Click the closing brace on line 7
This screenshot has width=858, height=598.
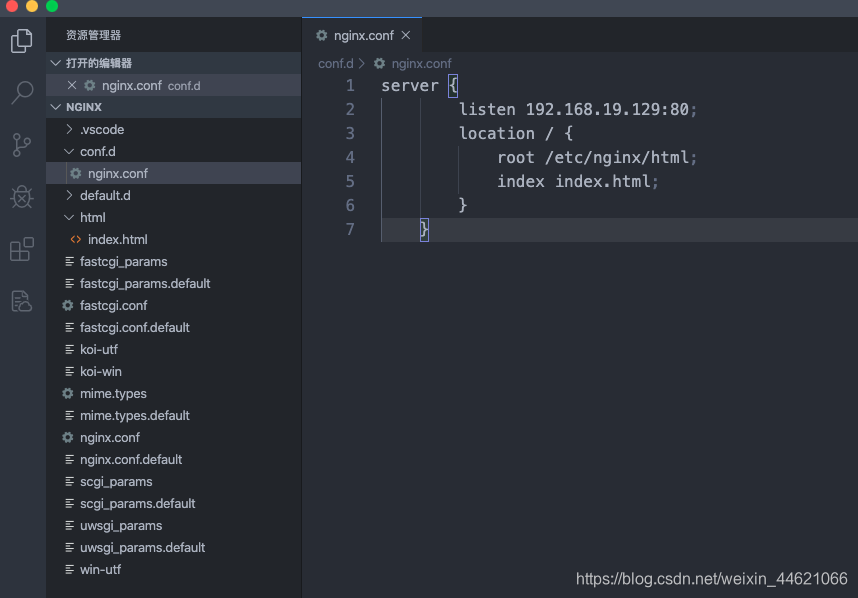(x=424, y=230)
